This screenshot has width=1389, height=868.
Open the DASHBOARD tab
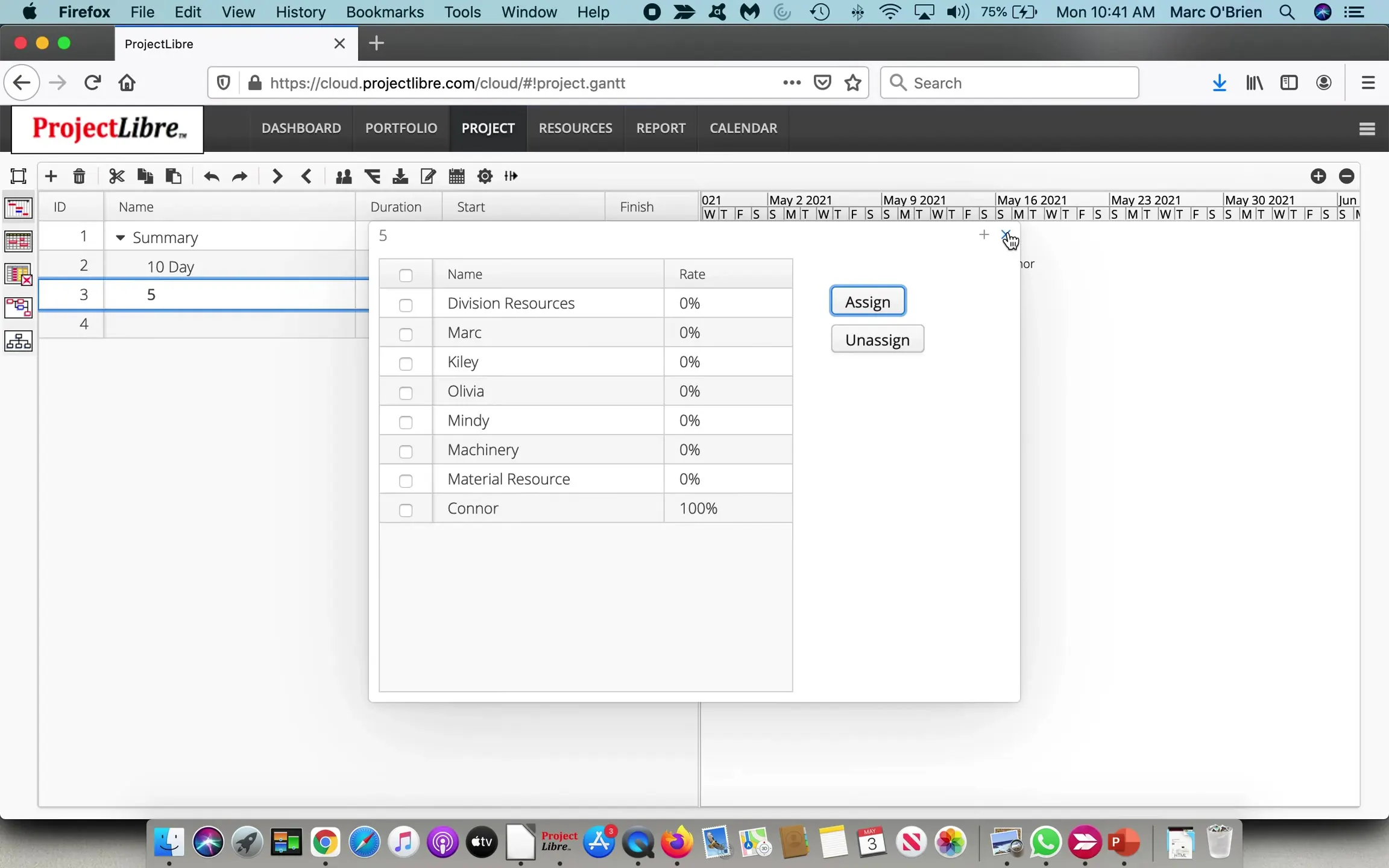301,128
